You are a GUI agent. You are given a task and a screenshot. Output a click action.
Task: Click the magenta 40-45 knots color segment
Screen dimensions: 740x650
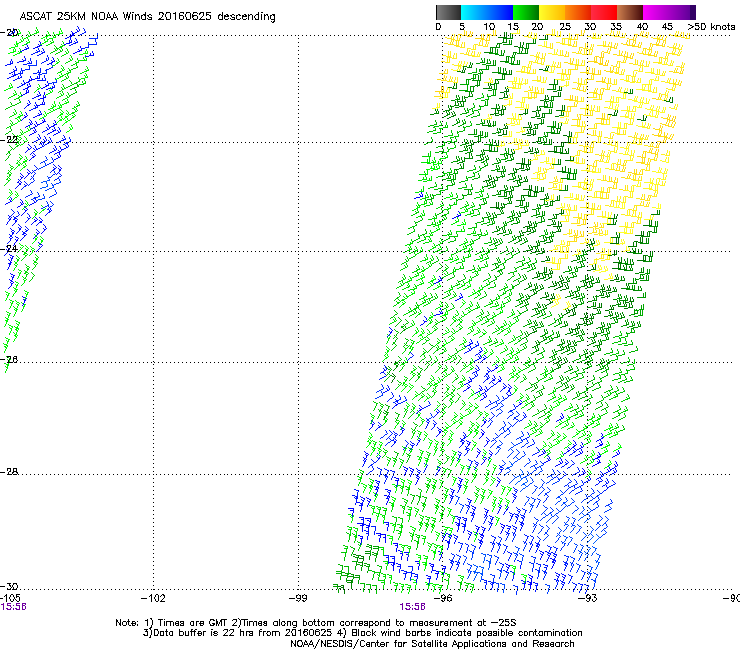click(x=656, y=12)
